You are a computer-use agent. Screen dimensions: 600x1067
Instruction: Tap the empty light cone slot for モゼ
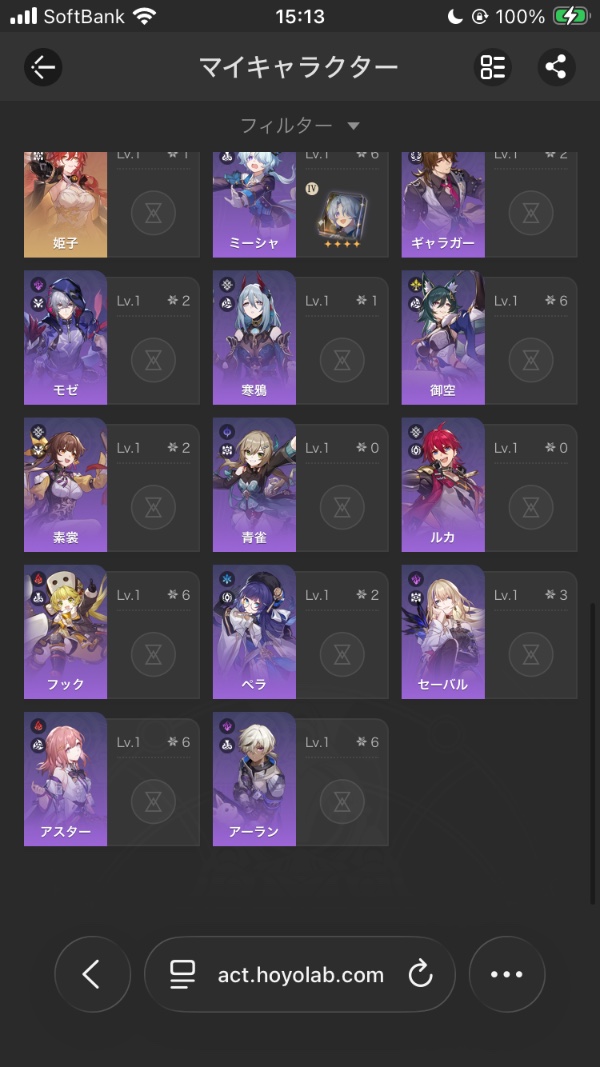(153, 360)
